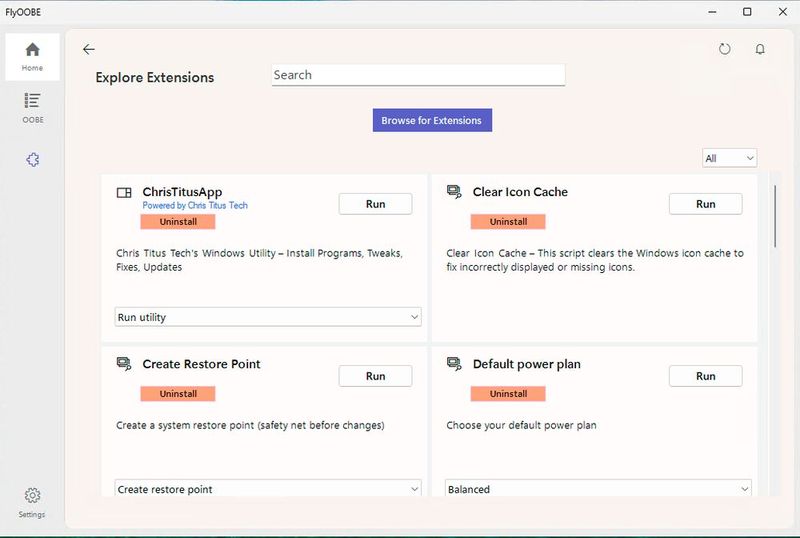Click the Default power plan script icon
Image resolution: width=800 pixels, height=538 pixels.
454,364
